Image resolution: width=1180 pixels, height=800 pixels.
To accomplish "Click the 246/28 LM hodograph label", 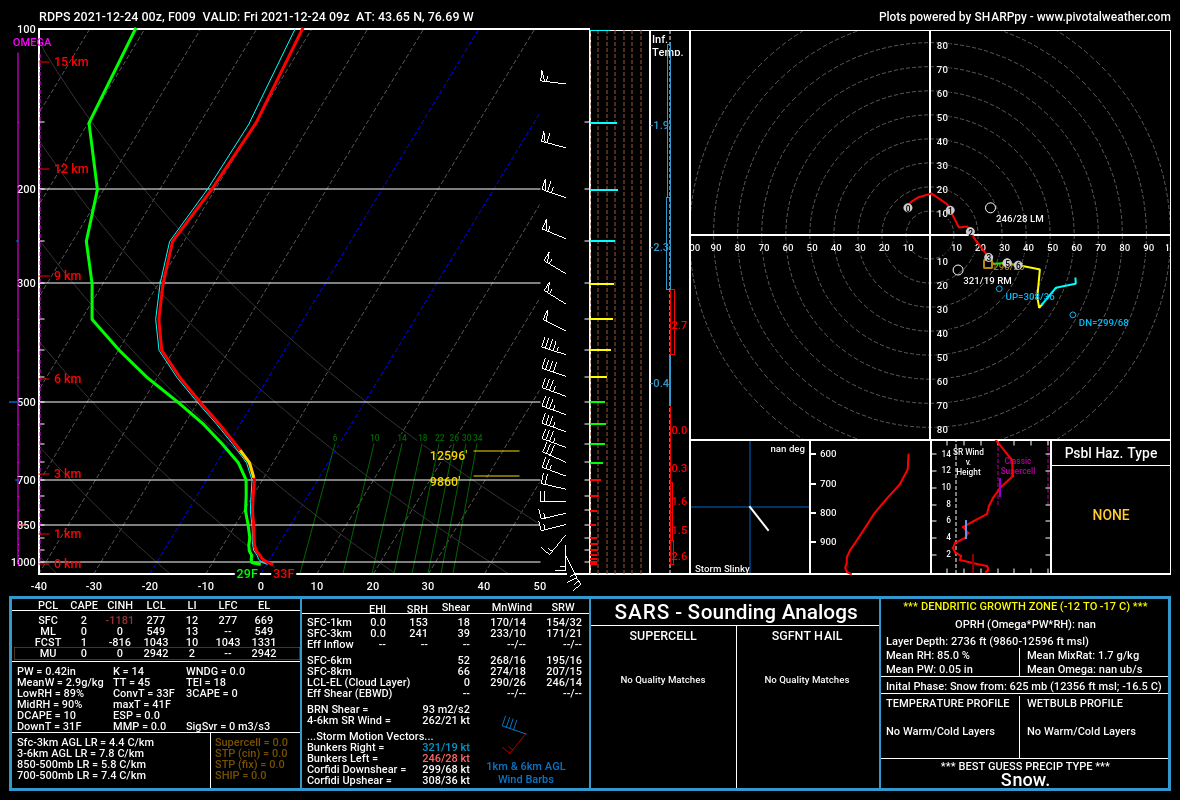I will (x=1020, y=219).
